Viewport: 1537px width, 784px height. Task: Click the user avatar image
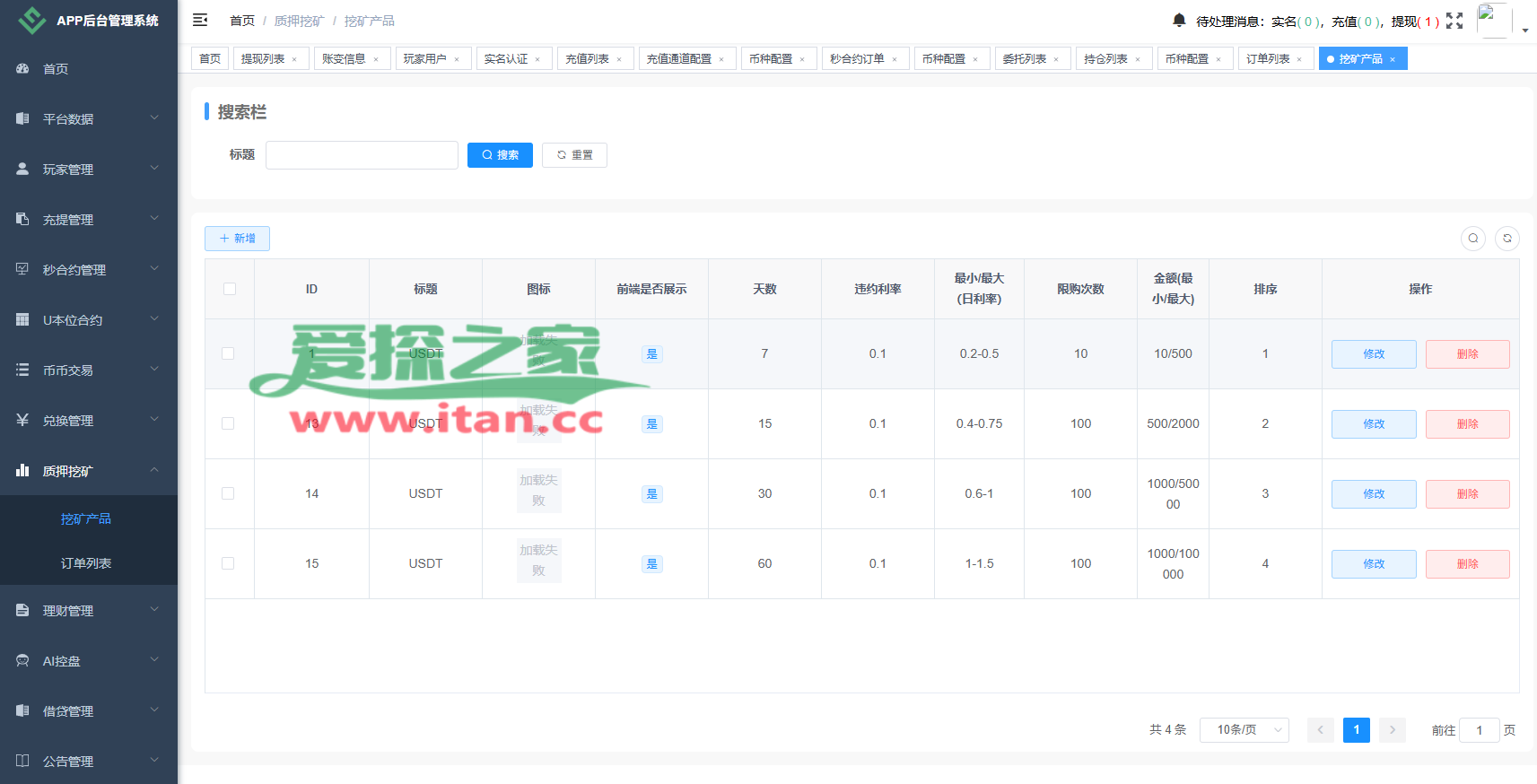coord(1493,20)
